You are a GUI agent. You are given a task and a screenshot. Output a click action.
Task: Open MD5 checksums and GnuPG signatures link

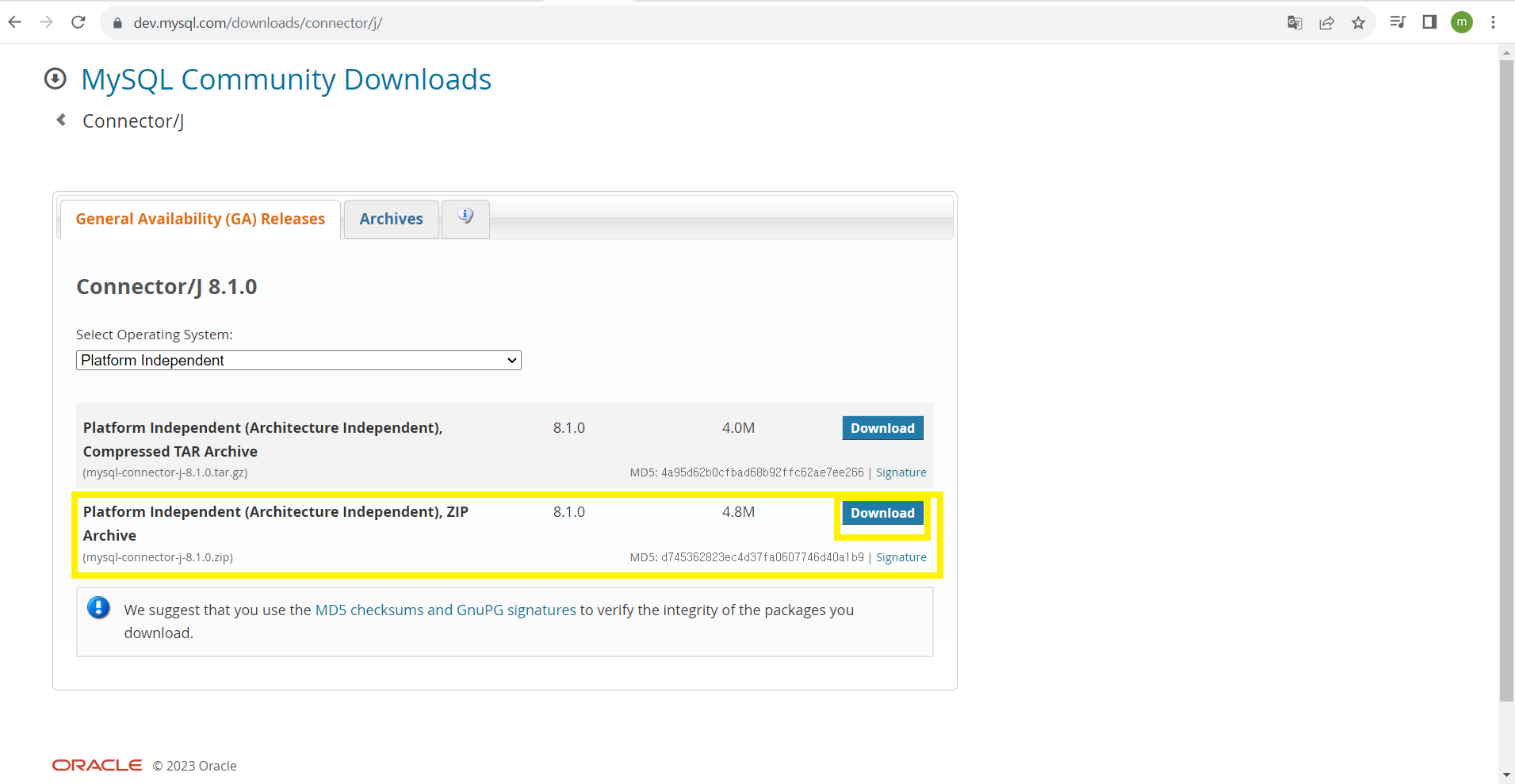[x=446, y=610]
